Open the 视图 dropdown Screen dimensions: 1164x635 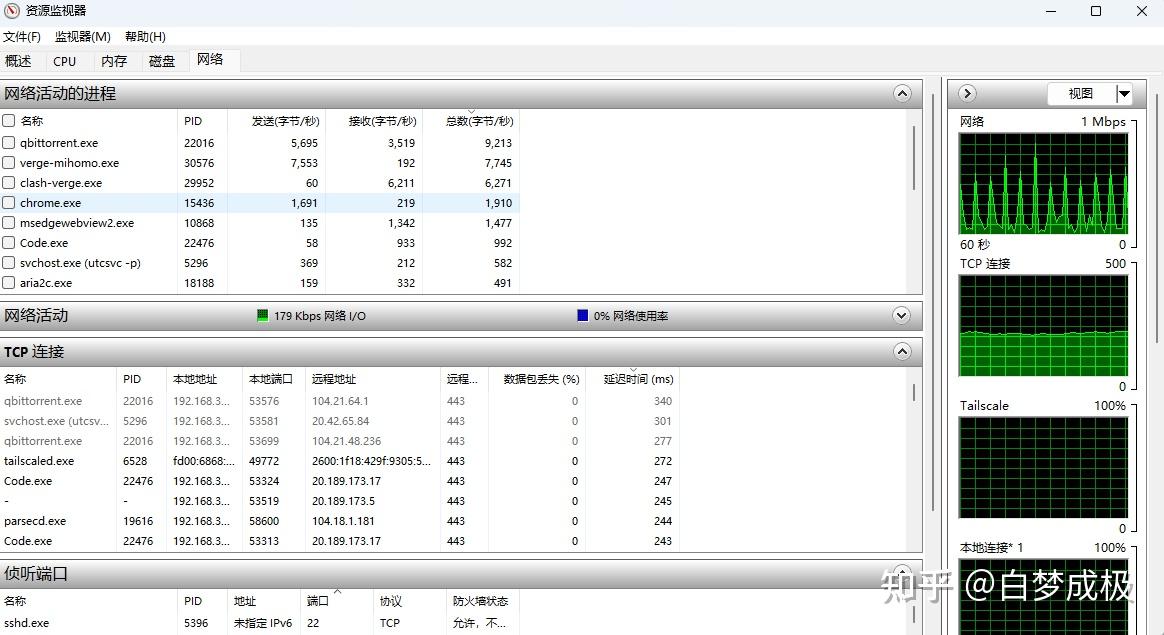(x=1124, y=93)
